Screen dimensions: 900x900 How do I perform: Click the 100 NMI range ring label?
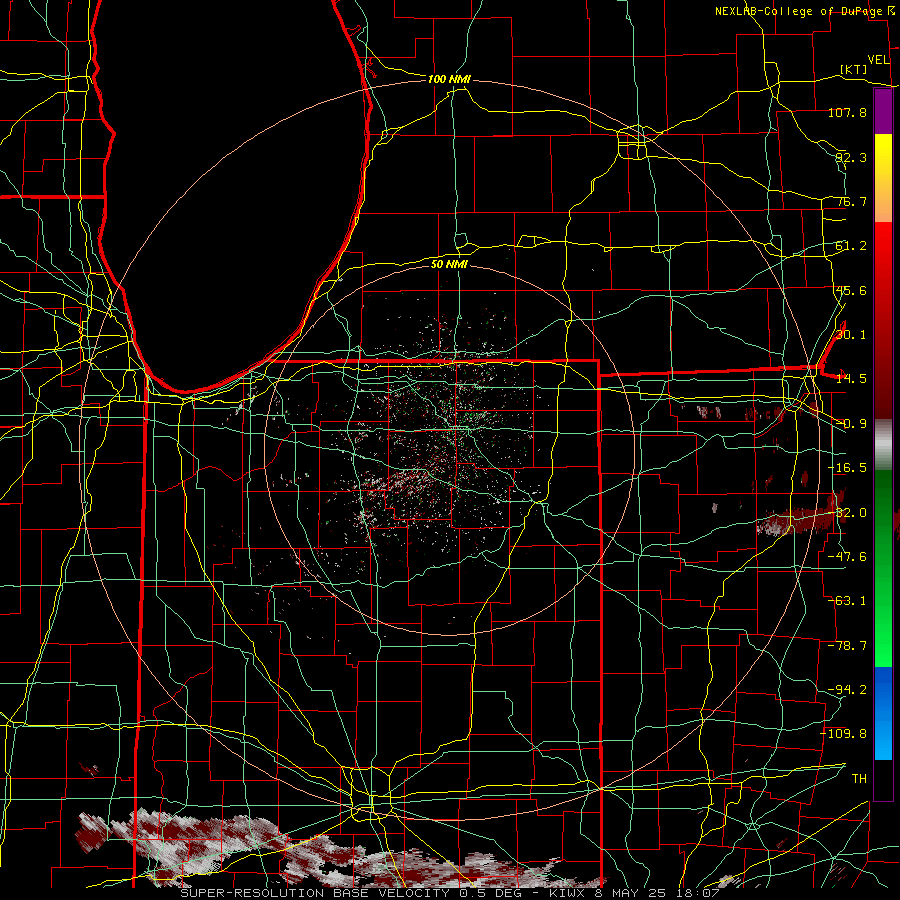click(449, 79)
